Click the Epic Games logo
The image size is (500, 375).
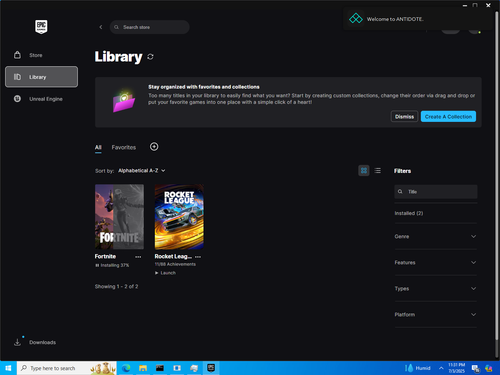pos(41,27)
